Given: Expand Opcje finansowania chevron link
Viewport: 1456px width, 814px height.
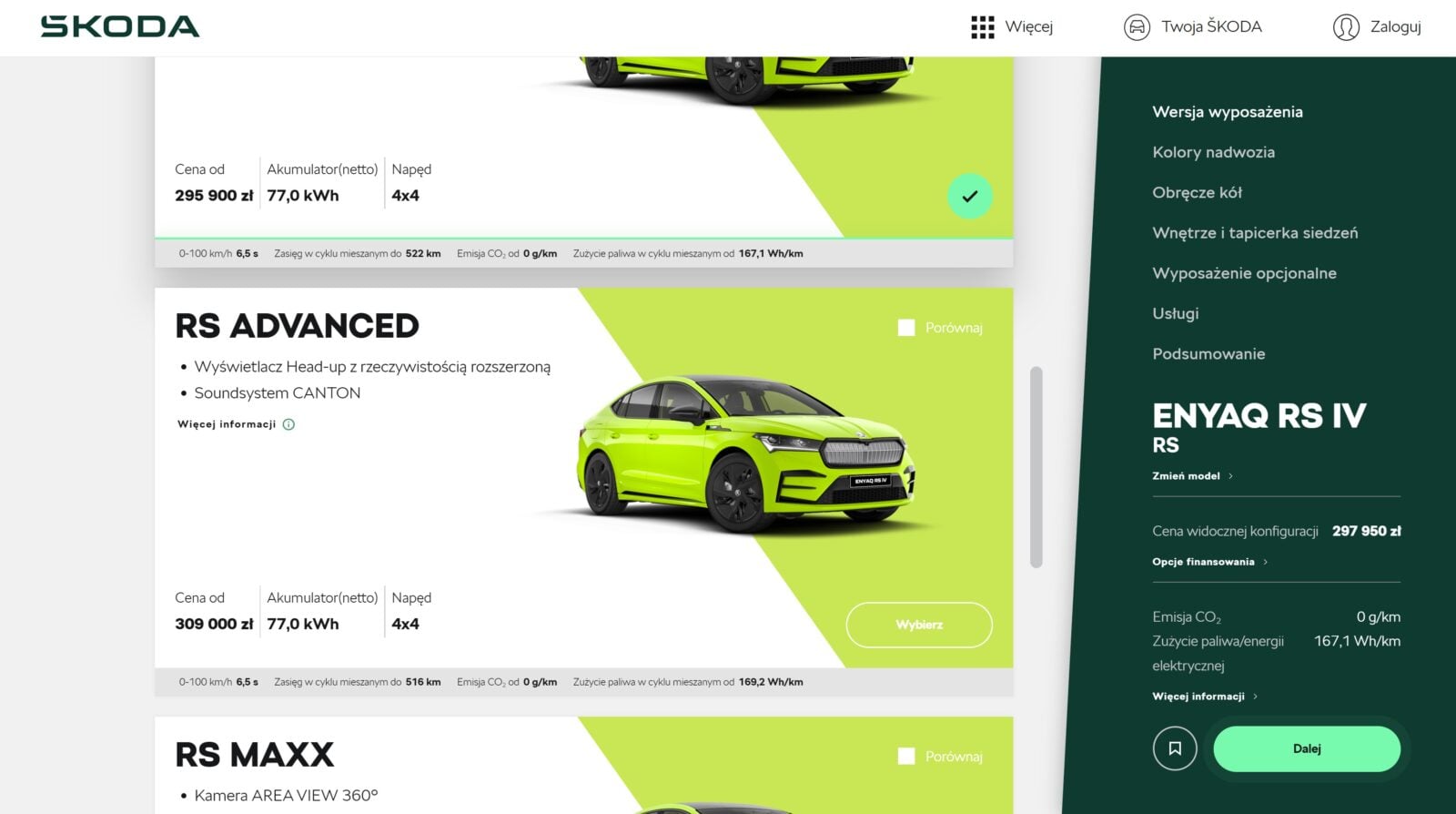Looking at the screenshot, I should point(1209,562).
